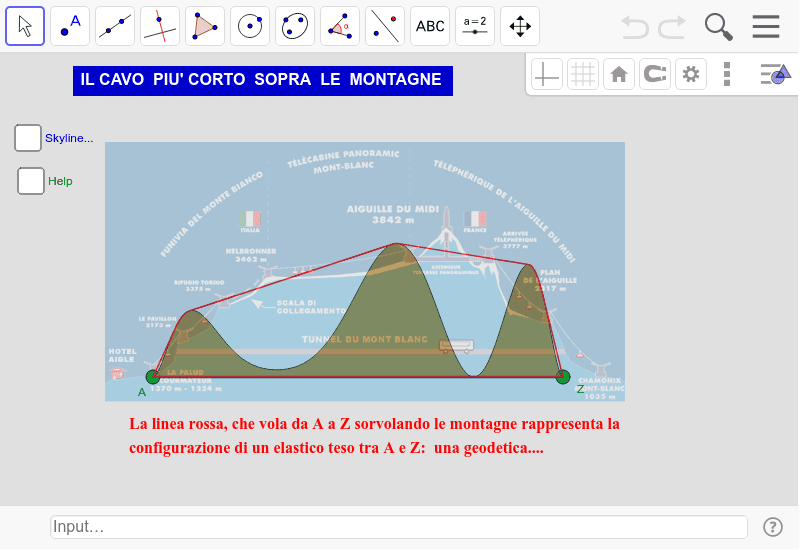The height and width of the screenshot is (550, 800).
Task: Open the input help question mark
Action: pyautogui.click(x=772, y=527)
